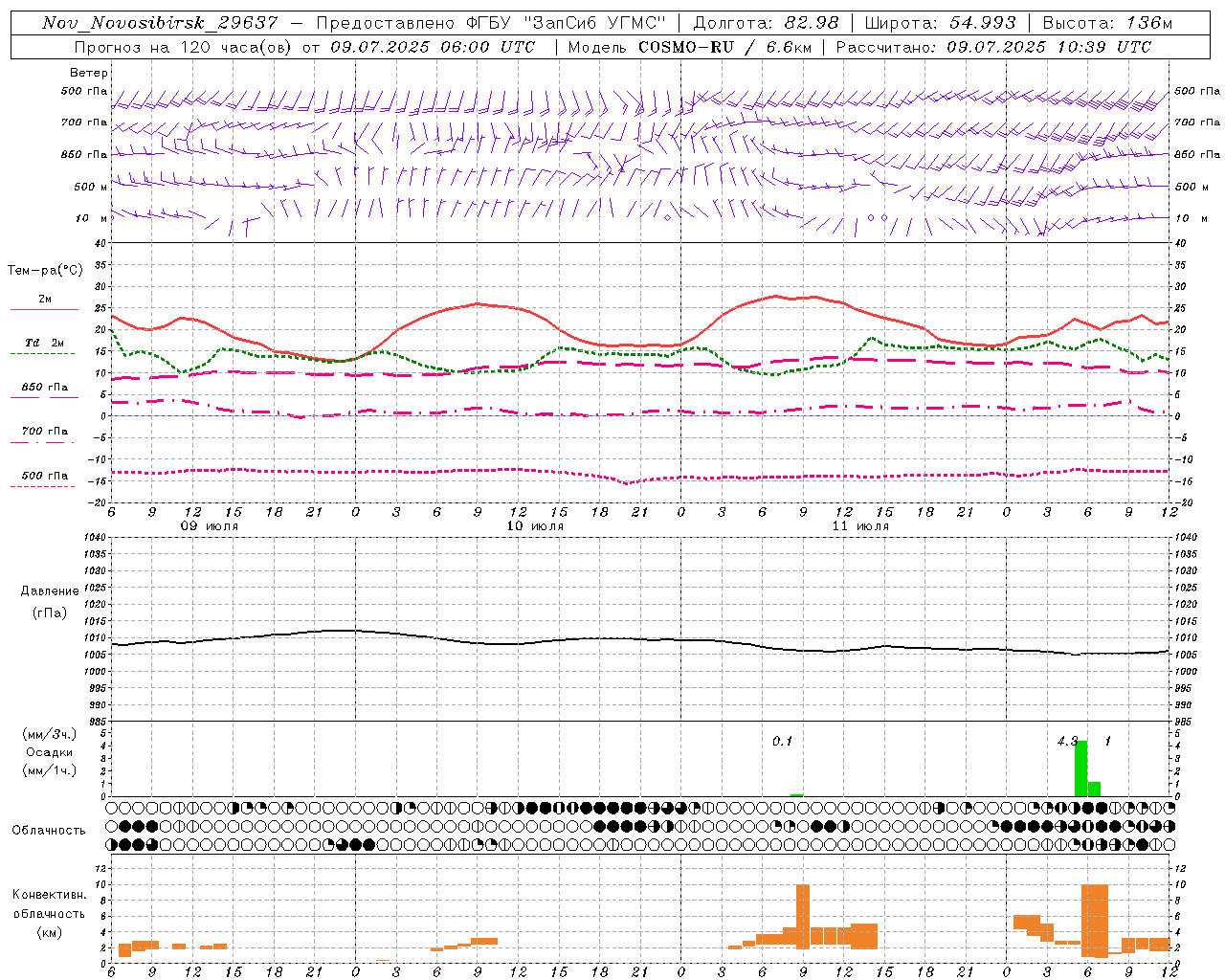Click the Тем-ра(°C) temperature panel label

coord(45,271)
